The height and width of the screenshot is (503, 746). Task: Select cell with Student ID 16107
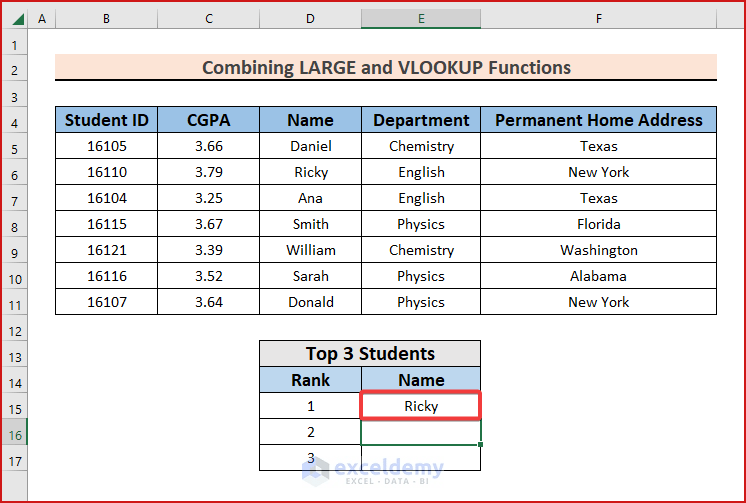(107, 302)
